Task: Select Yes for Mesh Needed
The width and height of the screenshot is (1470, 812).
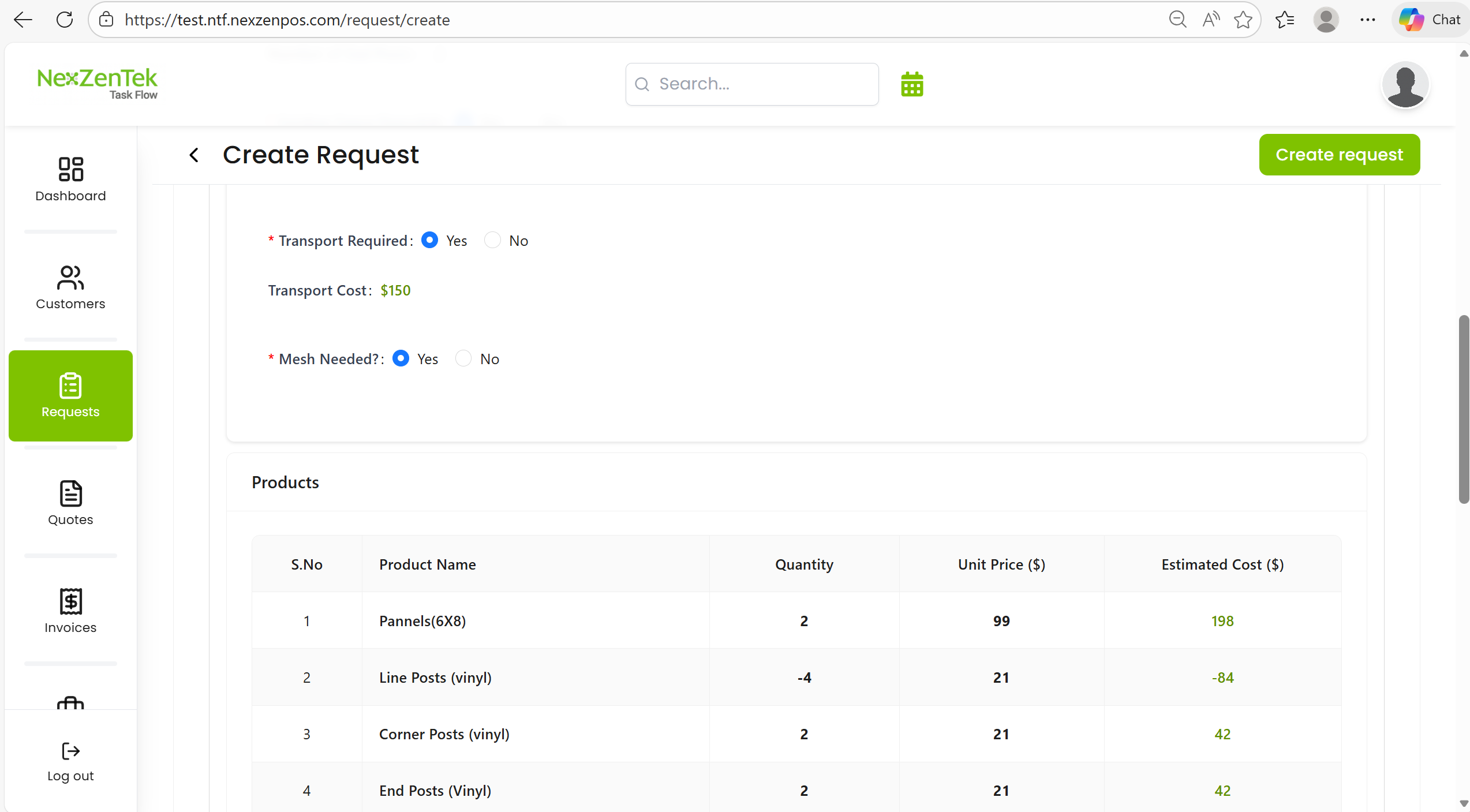Action: (401, 358)
